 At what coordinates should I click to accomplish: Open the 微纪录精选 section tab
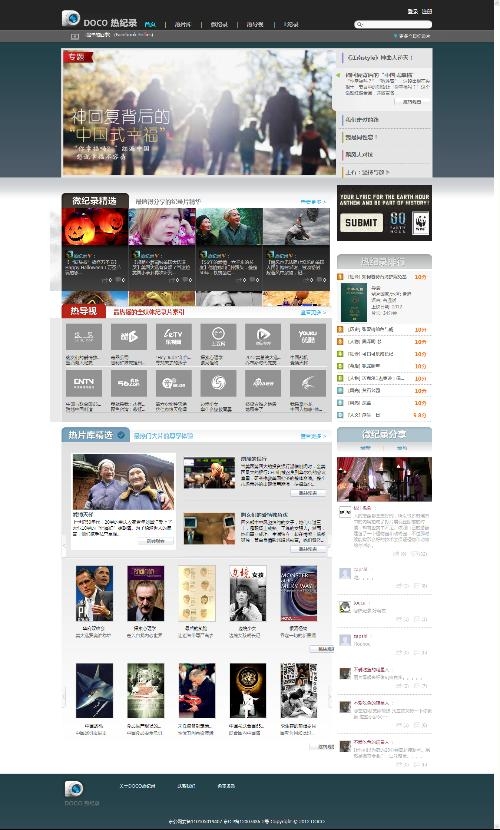[x=95, y=201]
